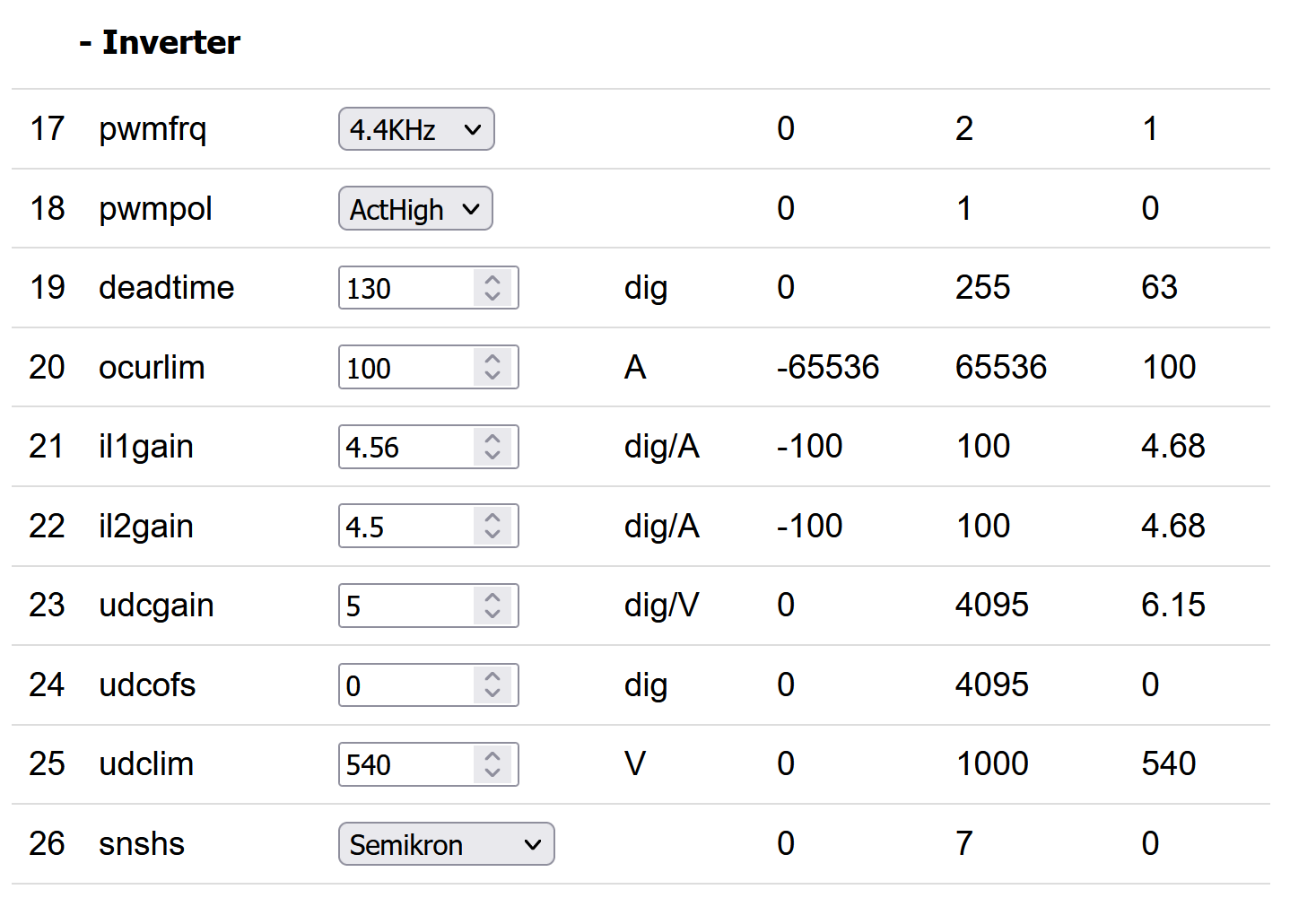Decrease udcgain with the down spinner
This screenshot has width=1316, height=898.
point(492,614)
